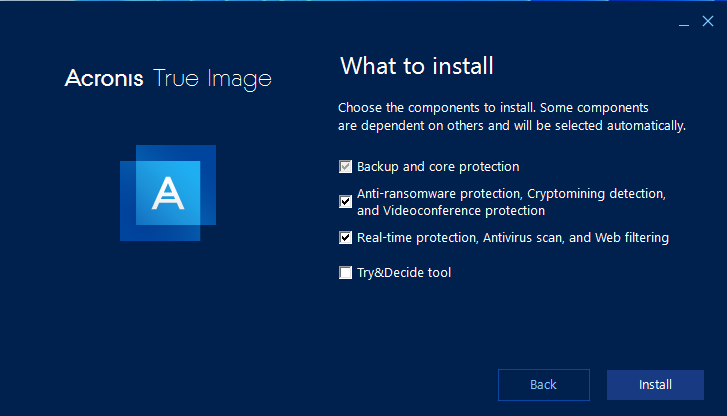Toggle the Backup and core protection checkbox
Screen dimensions: 727x416
(346, 167)
